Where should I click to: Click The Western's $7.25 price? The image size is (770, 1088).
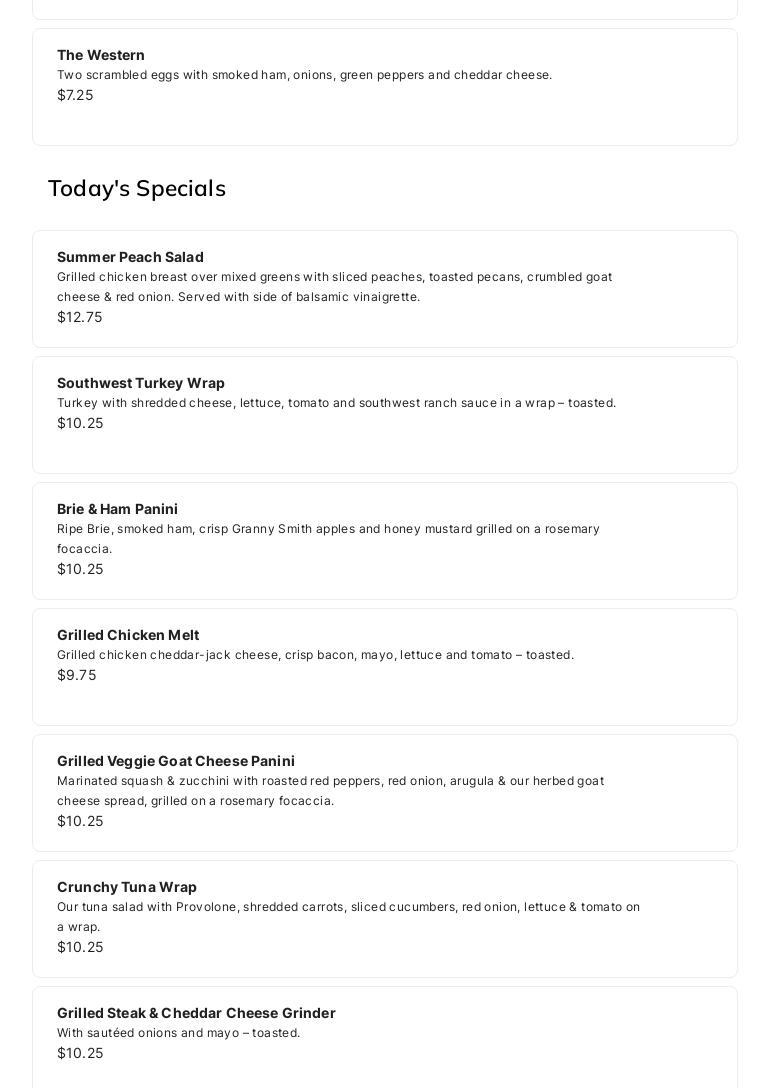(x=75, y=95)
